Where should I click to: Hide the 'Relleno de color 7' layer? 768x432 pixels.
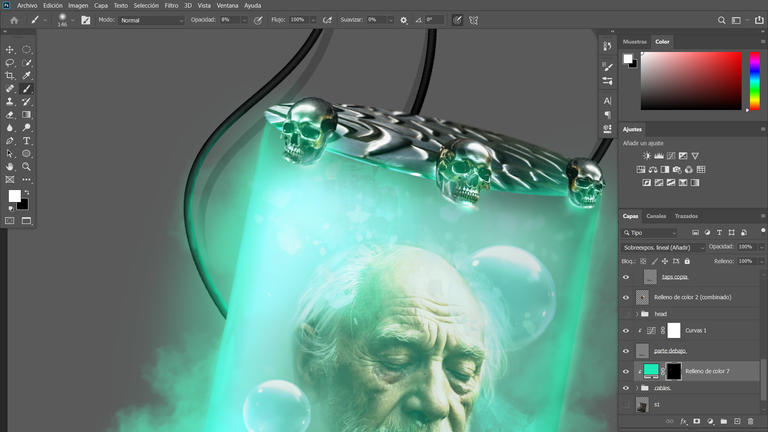click(x=625, y=372)
